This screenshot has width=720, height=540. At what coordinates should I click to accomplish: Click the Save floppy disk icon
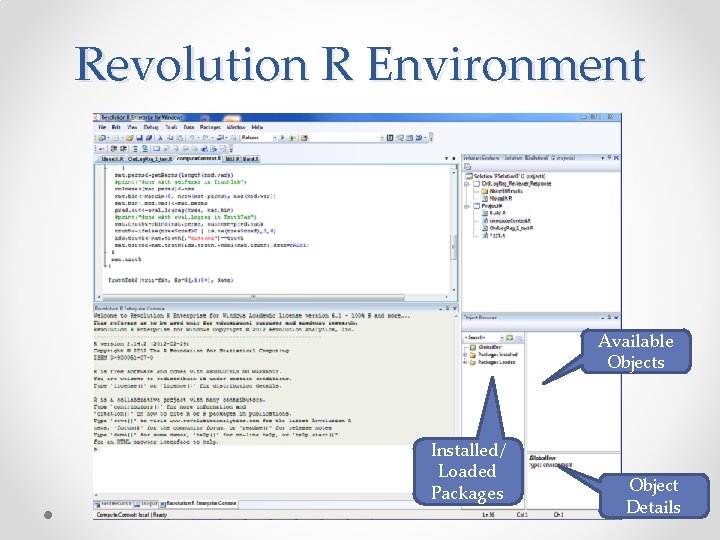click(139, 138)
